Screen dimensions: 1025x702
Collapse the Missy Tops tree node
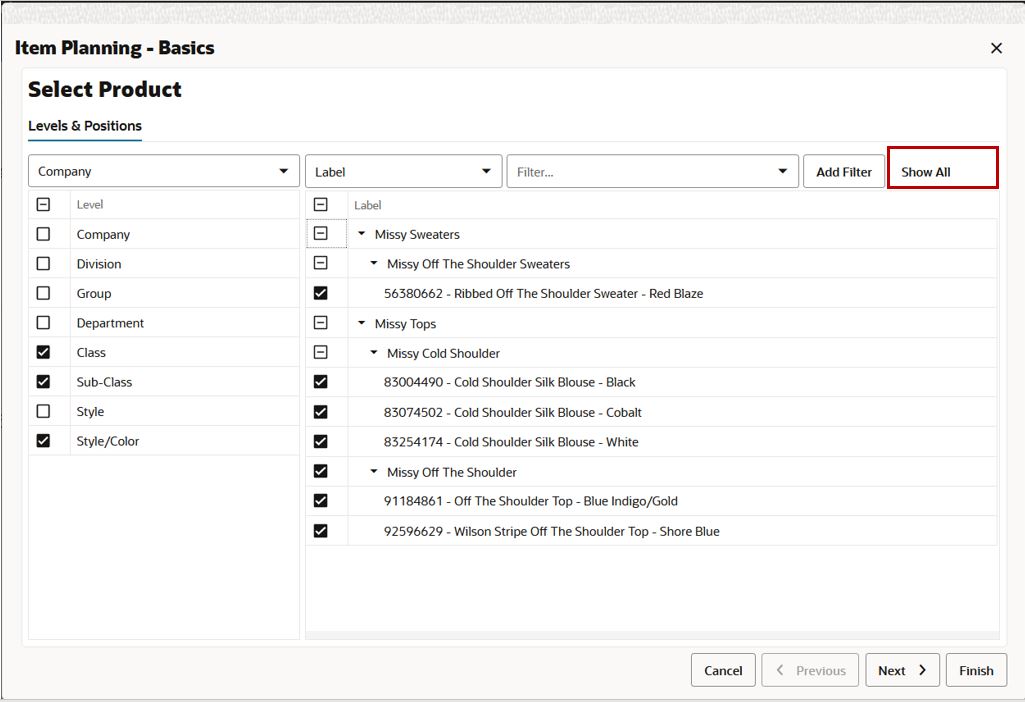tap(361, 323)
